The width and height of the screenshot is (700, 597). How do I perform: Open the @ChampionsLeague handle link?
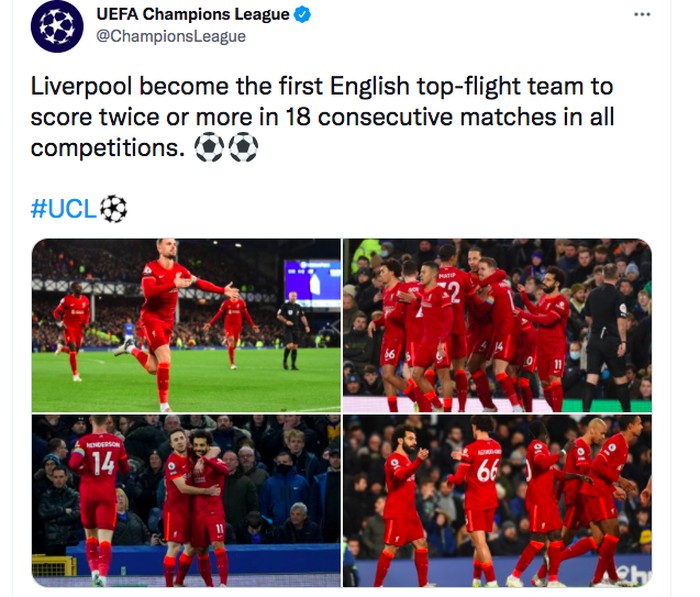171,36
